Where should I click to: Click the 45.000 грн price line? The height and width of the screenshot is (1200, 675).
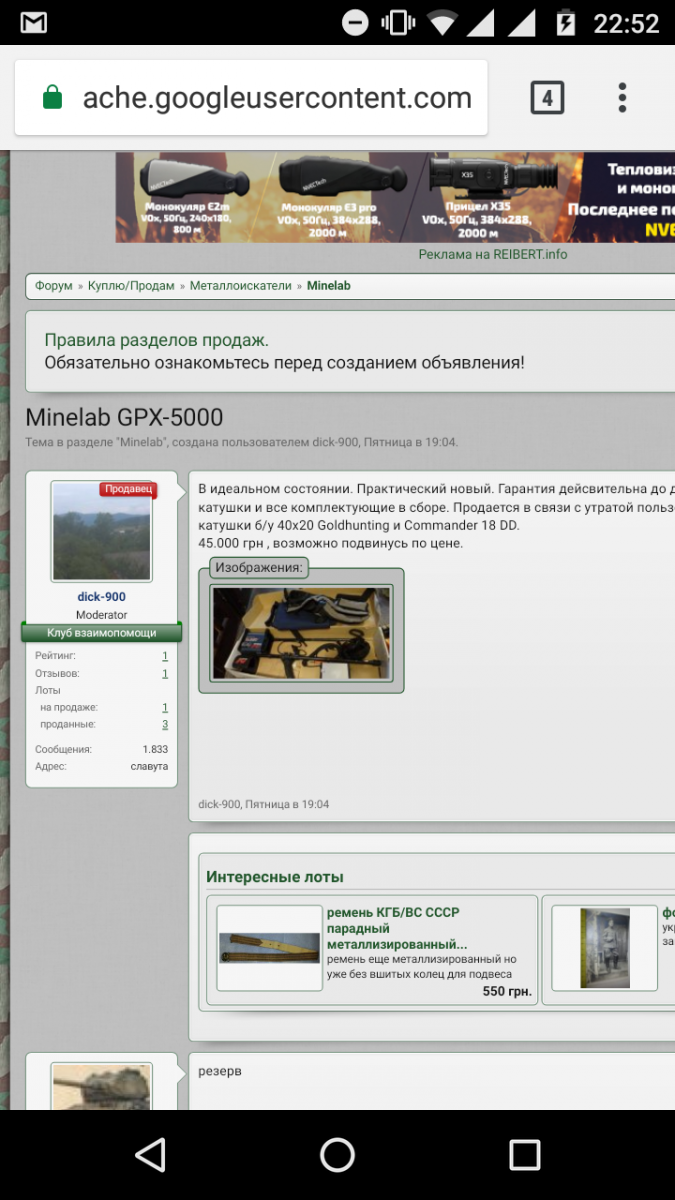pos(331,543)
